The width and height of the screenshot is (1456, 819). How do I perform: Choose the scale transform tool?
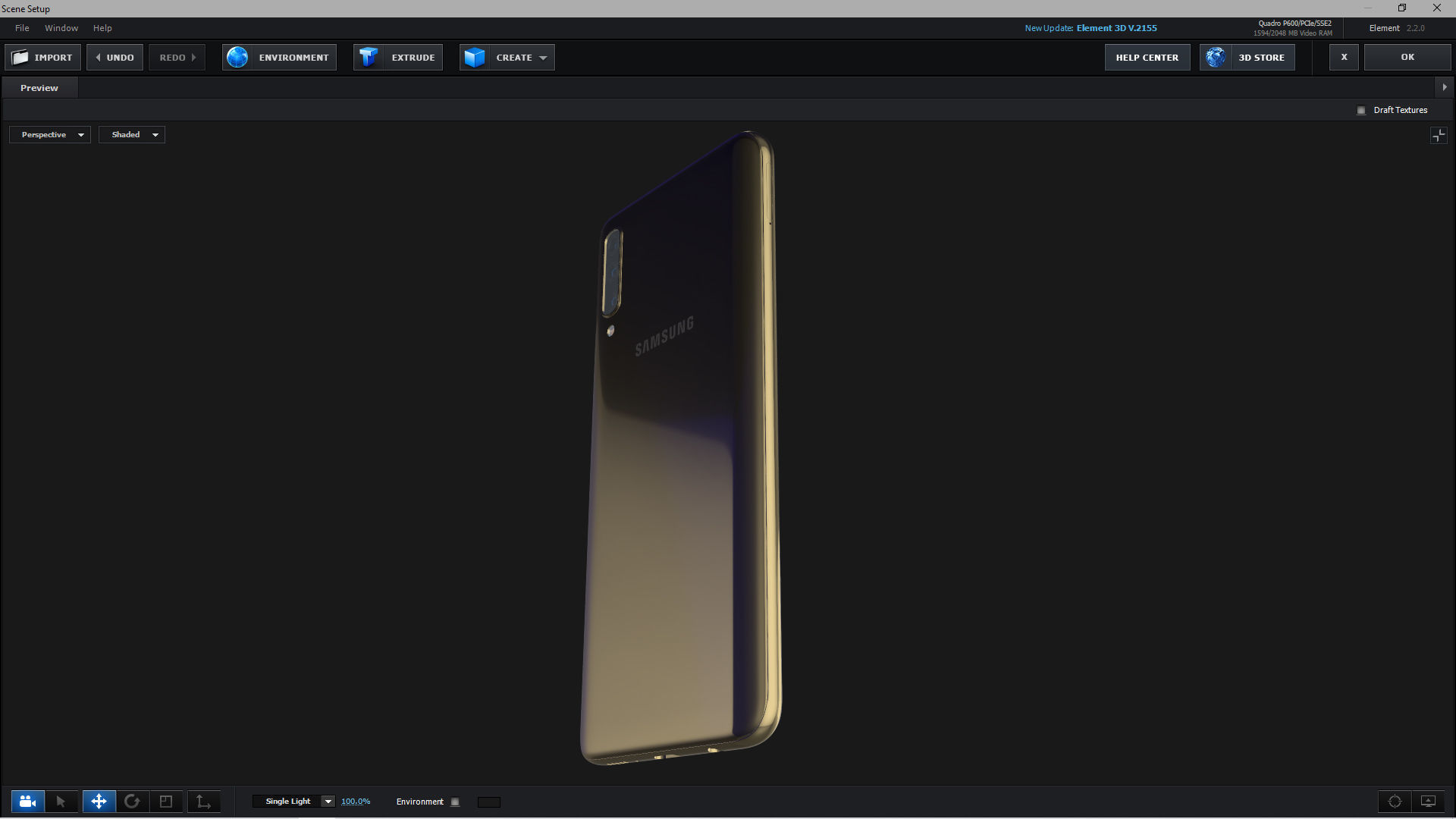tap(166, 802)
